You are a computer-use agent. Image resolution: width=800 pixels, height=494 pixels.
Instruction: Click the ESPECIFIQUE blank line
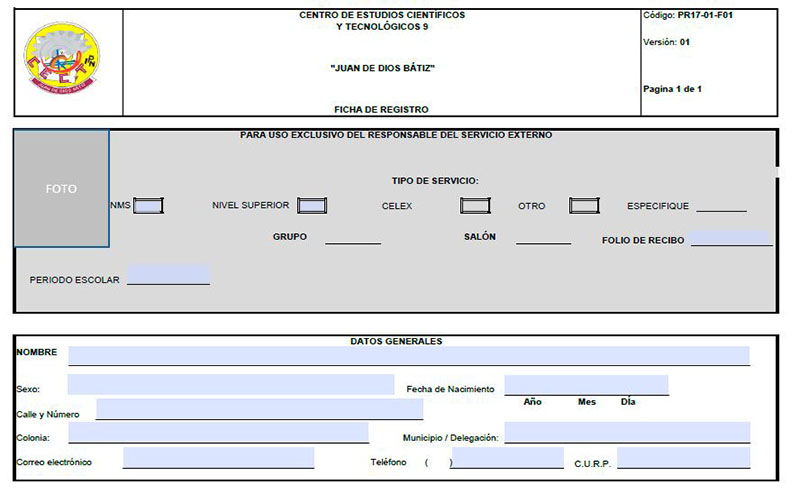coord(721,206)
